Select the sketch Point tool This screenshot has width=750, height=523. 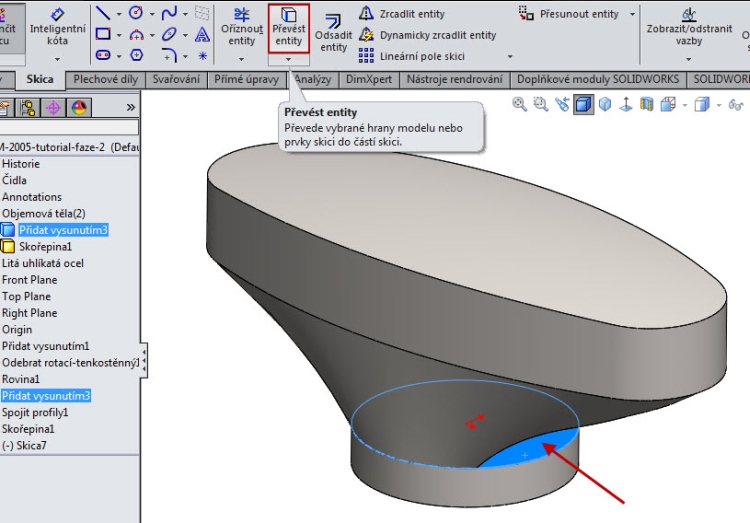[202, 56]
